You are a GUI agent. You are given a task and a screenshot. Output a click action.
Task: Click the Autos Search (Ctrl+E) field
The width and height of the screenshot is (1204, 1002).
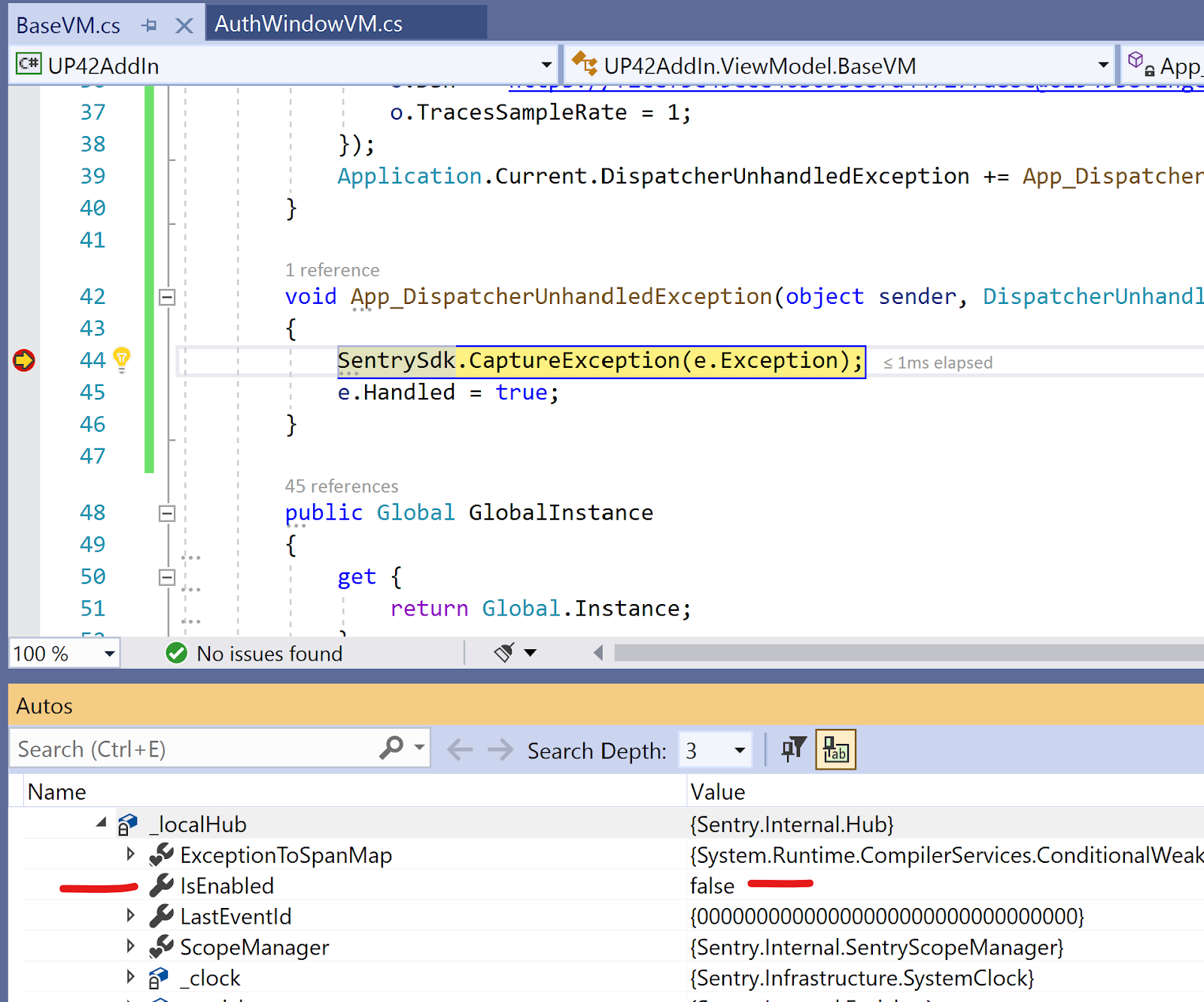[196, 749]
